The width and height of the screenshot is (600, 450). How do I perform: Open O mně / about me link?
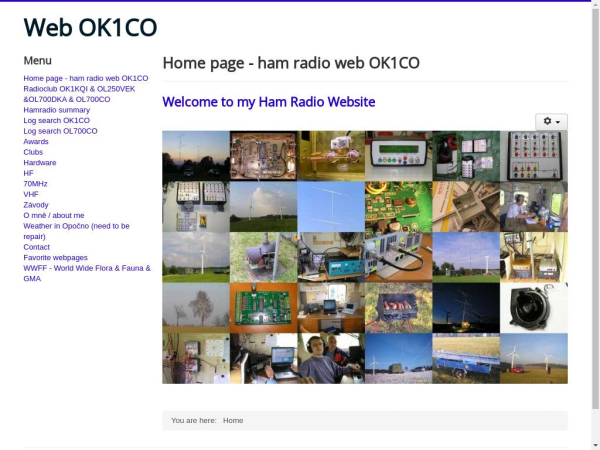(54, 215)
